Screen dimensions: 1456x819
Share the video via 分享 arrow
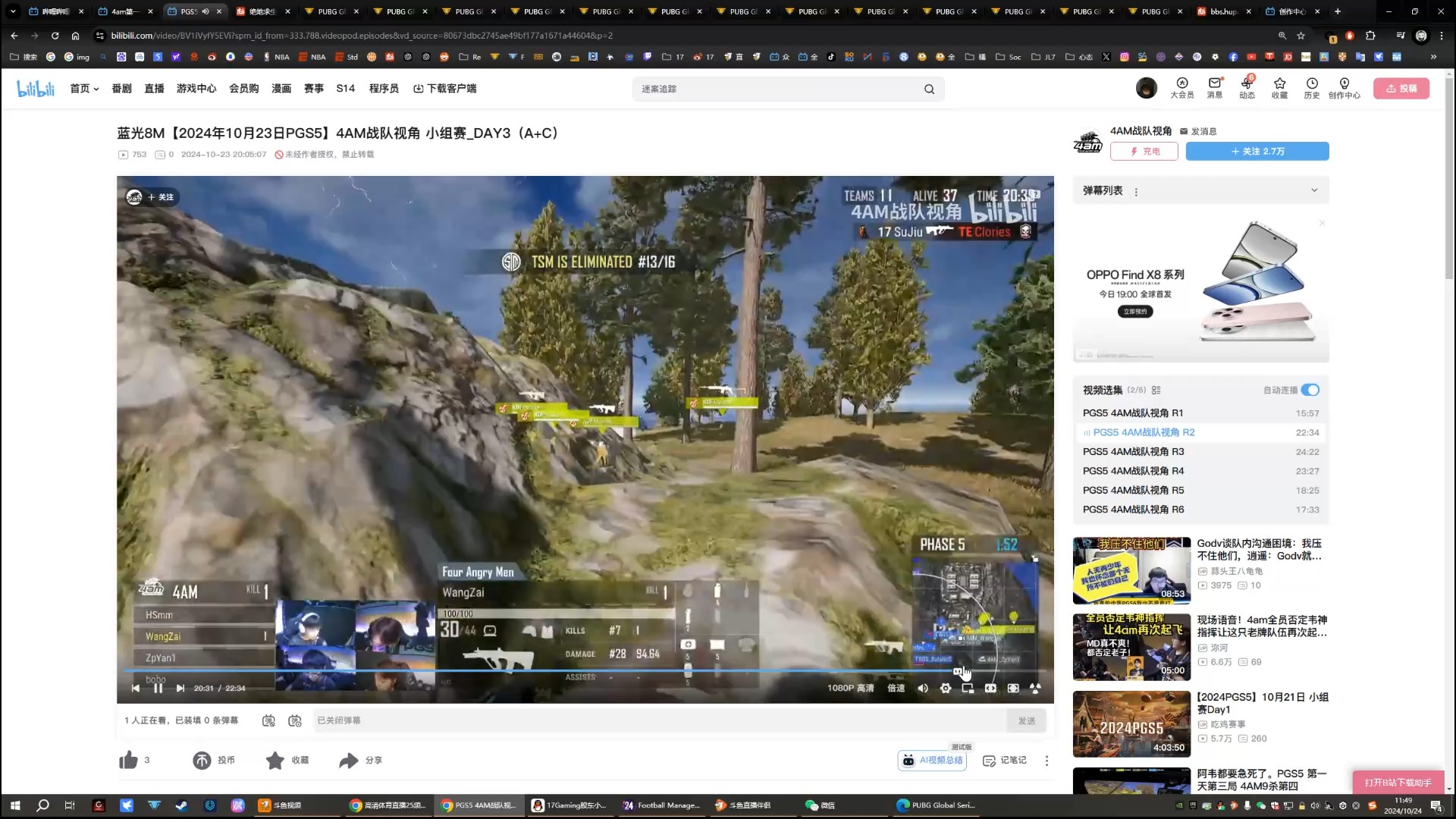(x=360, y=760)
